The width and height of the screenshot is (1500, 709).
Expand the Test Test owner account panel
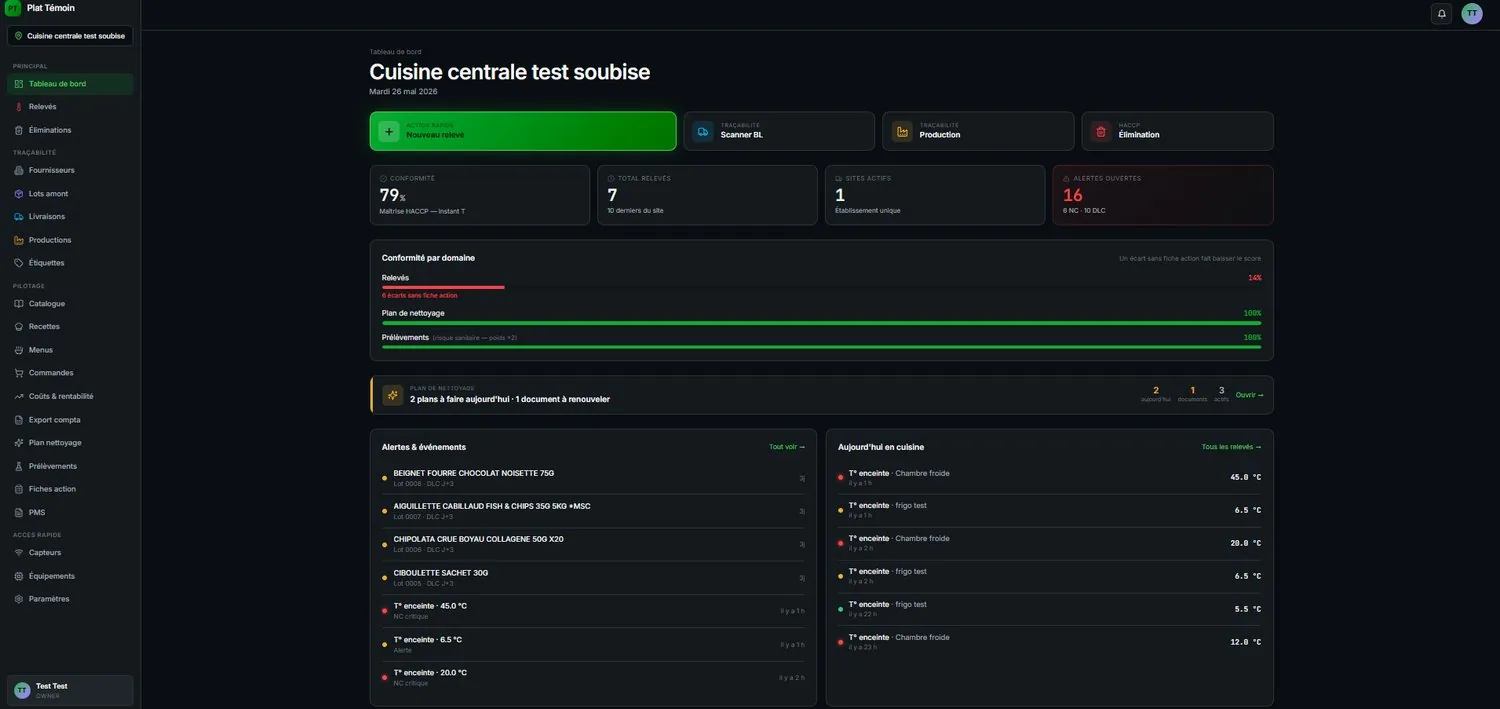click(70, 690)
